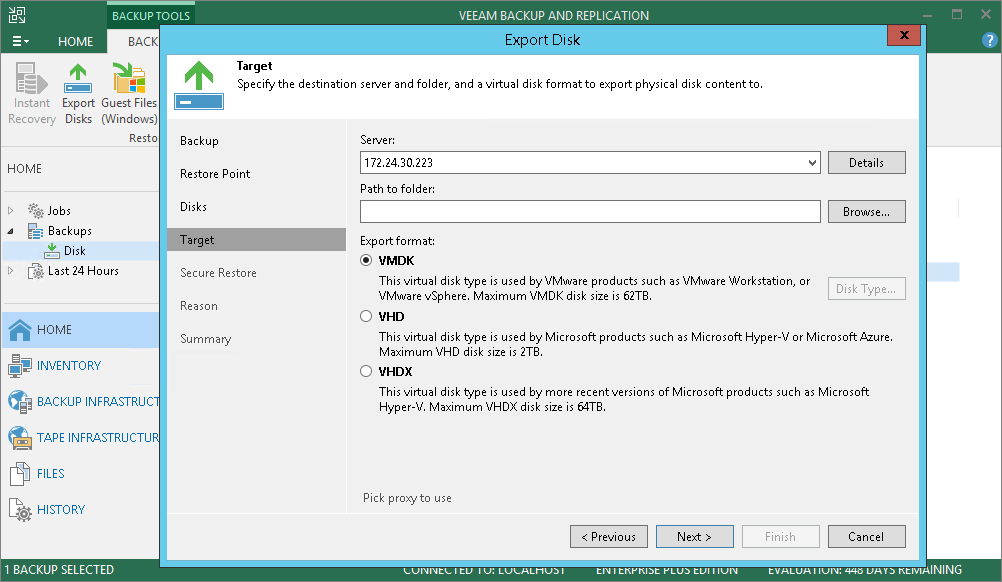
Task: Click the Next button
Action: [695, 537]
